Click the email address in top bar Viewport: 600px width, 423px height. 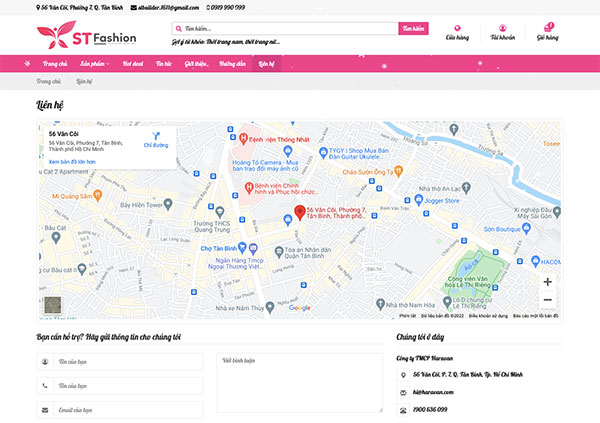pyautogui.click(x=168, y=7)
